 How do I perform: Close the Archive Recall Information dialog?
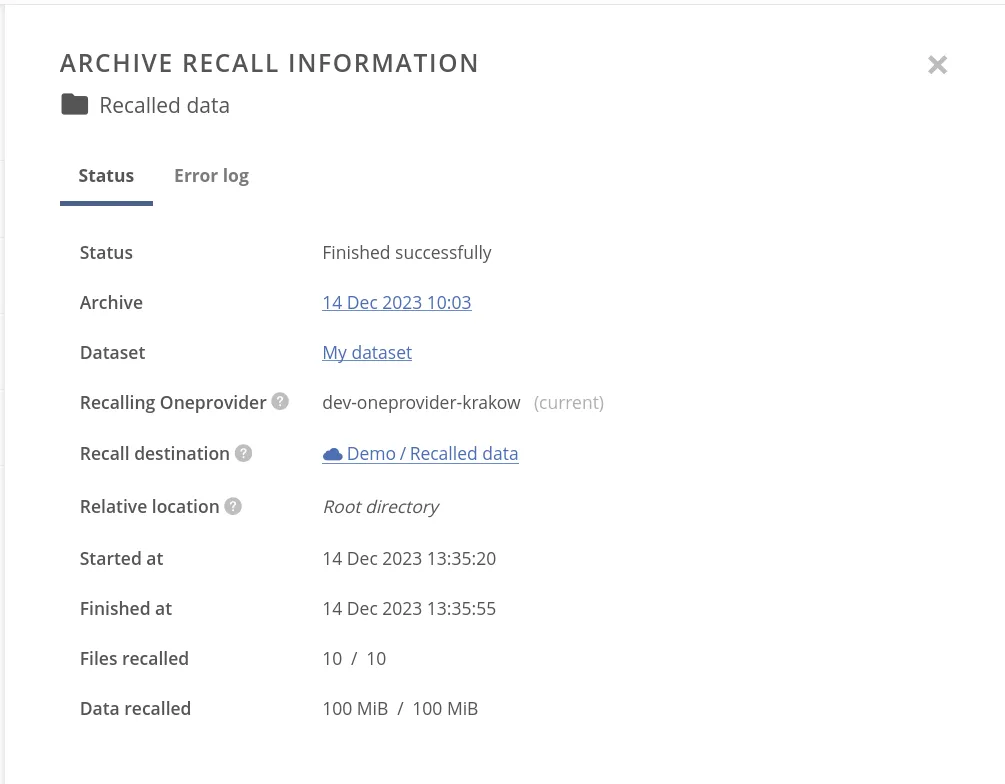click(x=937, y=65)
